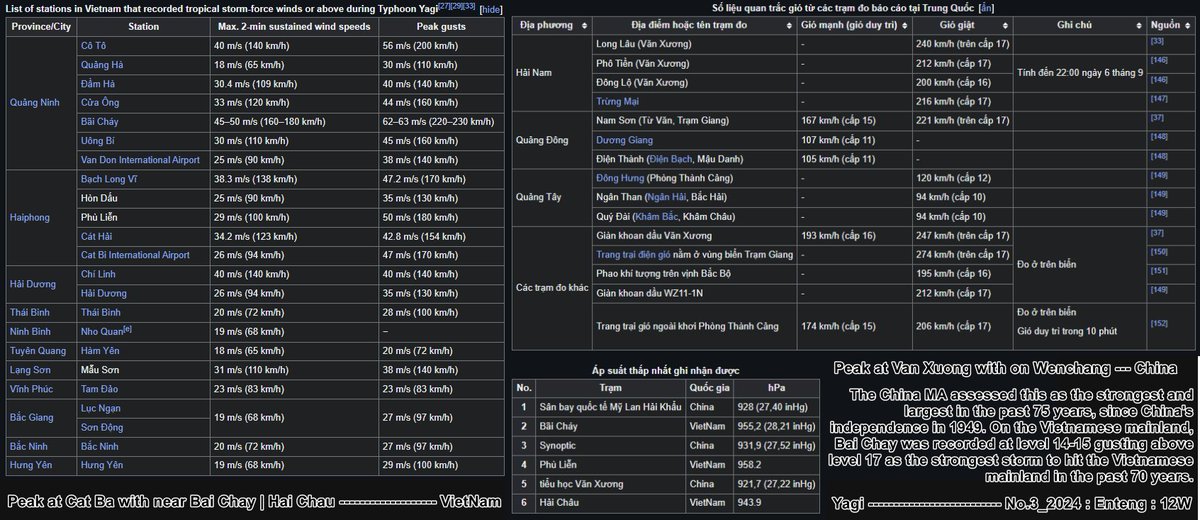Open reference [29] in the table caption

(x=456, y=6)
